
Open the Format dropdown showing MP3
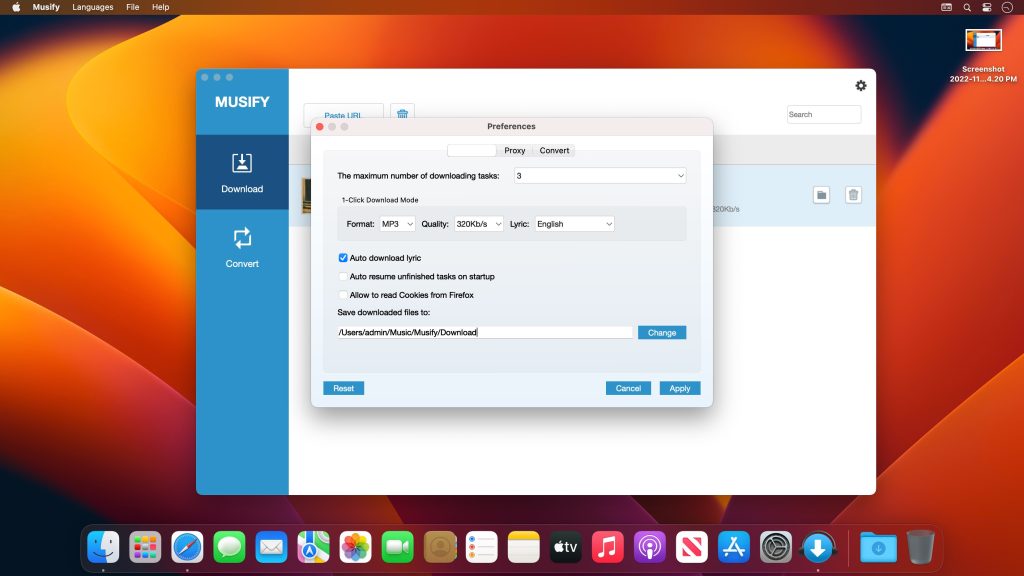[x=397, y=224]
